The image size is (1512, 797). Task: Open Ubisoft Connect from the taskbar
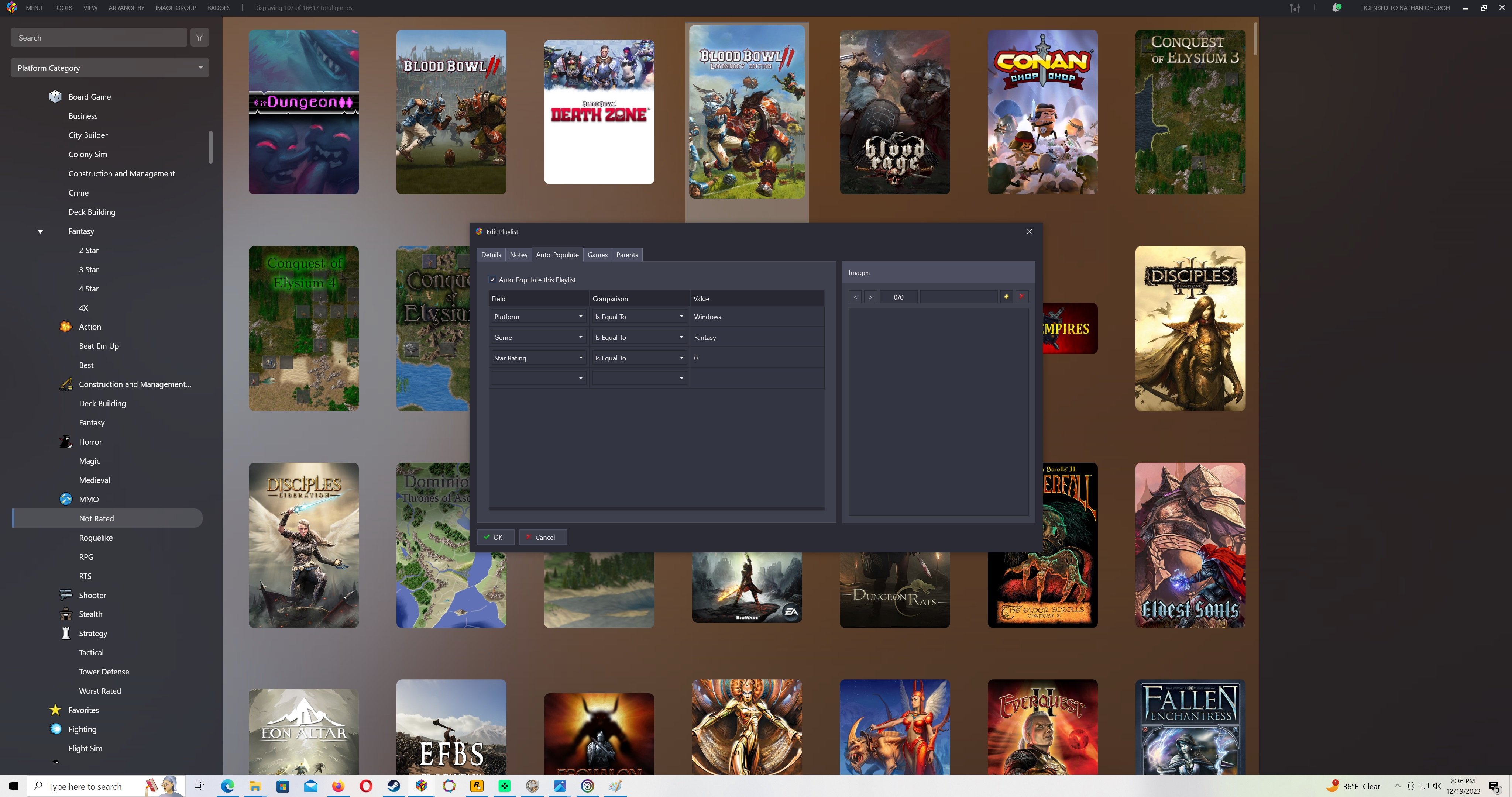tap(588, 786)
